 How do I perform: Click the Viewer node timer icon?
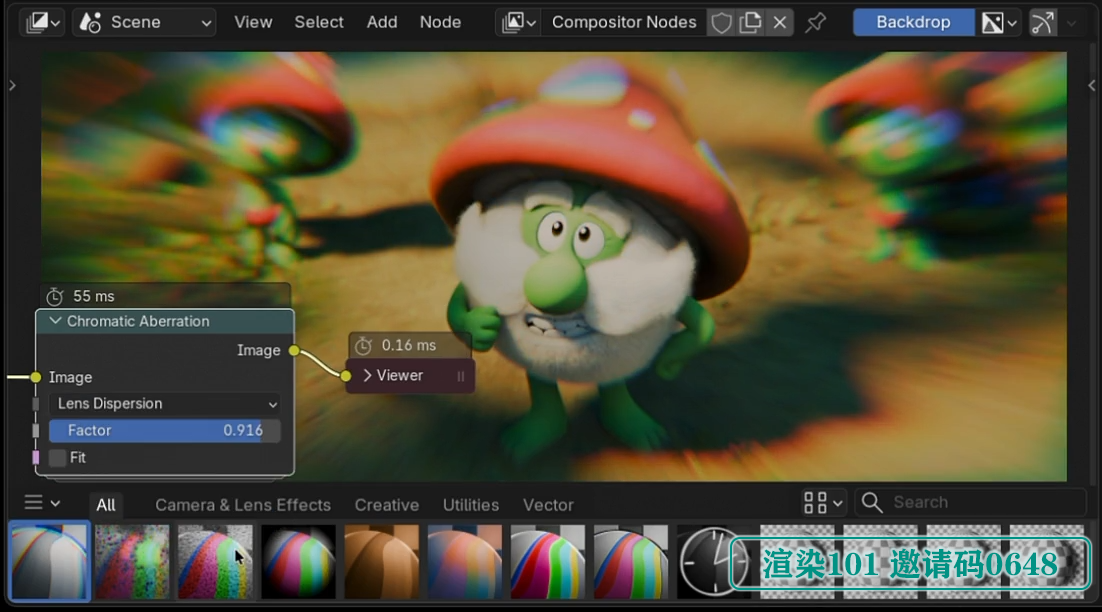click(363, 346)
